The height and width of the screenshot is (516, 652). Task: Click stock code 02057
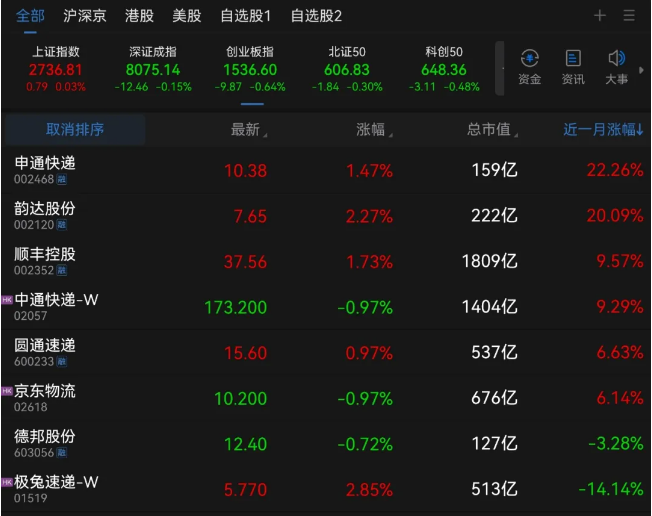coord(30,316)
